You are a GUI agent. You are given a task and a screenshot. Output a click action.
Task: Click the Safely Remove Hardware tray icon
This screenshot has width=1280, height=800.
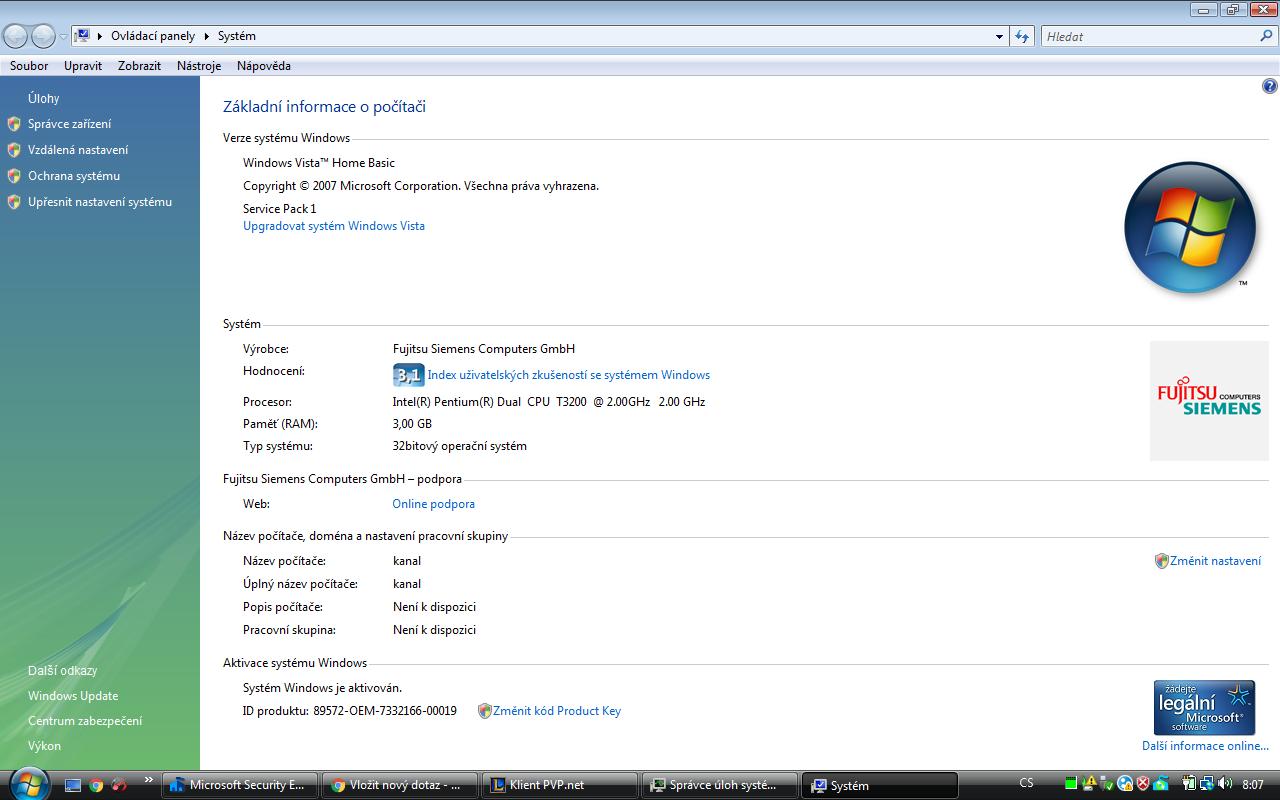(1106, 784)
